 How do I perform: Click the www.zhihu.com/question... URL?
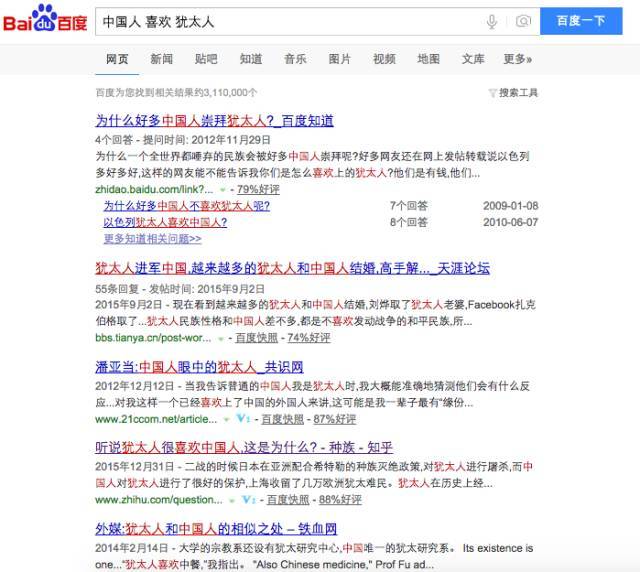click(x=159, y=500)
